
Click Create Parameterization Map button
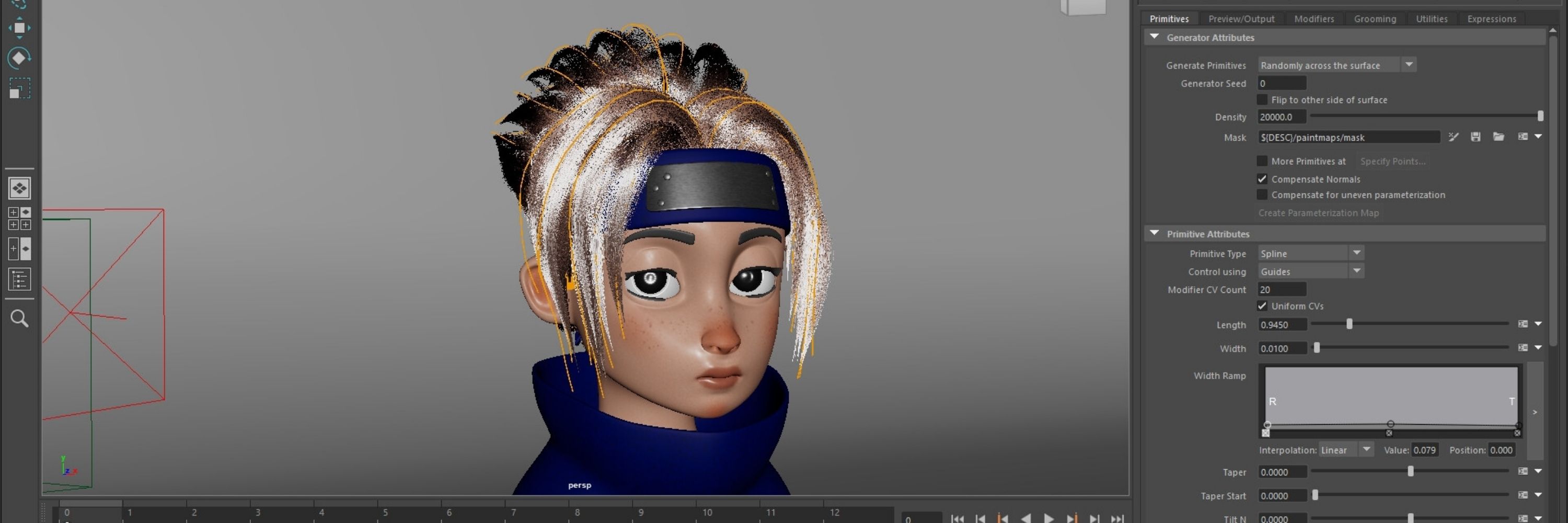pos(1319,212)
